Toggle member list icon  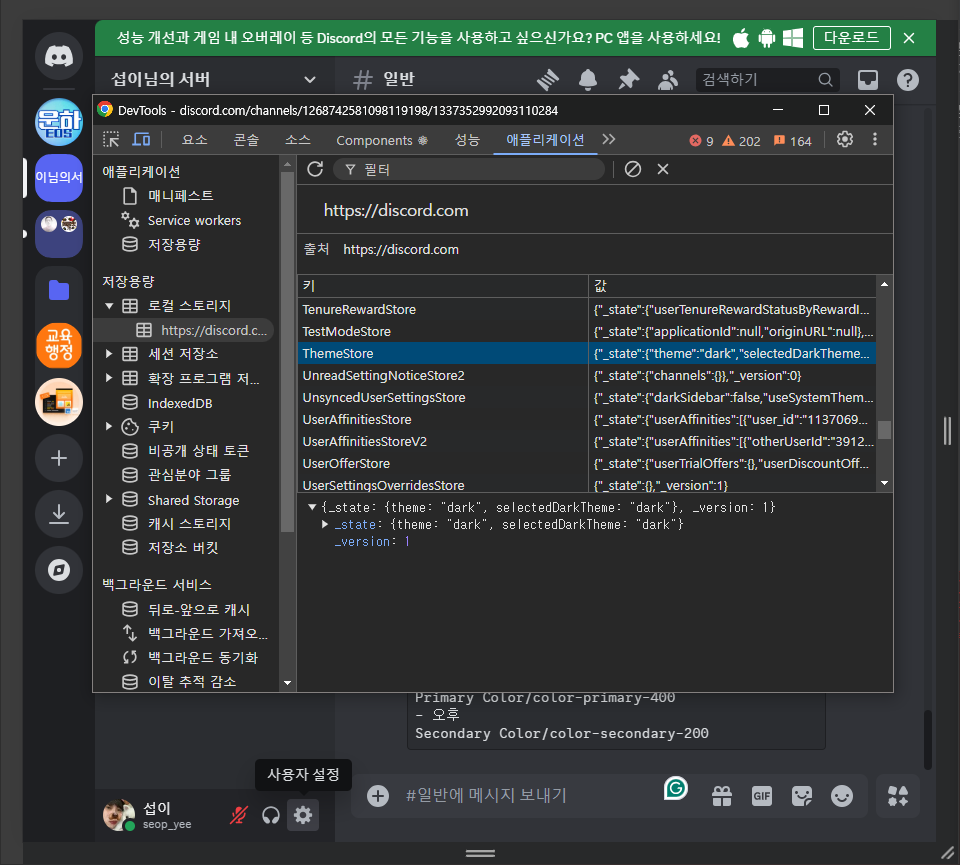coord(668,80)
